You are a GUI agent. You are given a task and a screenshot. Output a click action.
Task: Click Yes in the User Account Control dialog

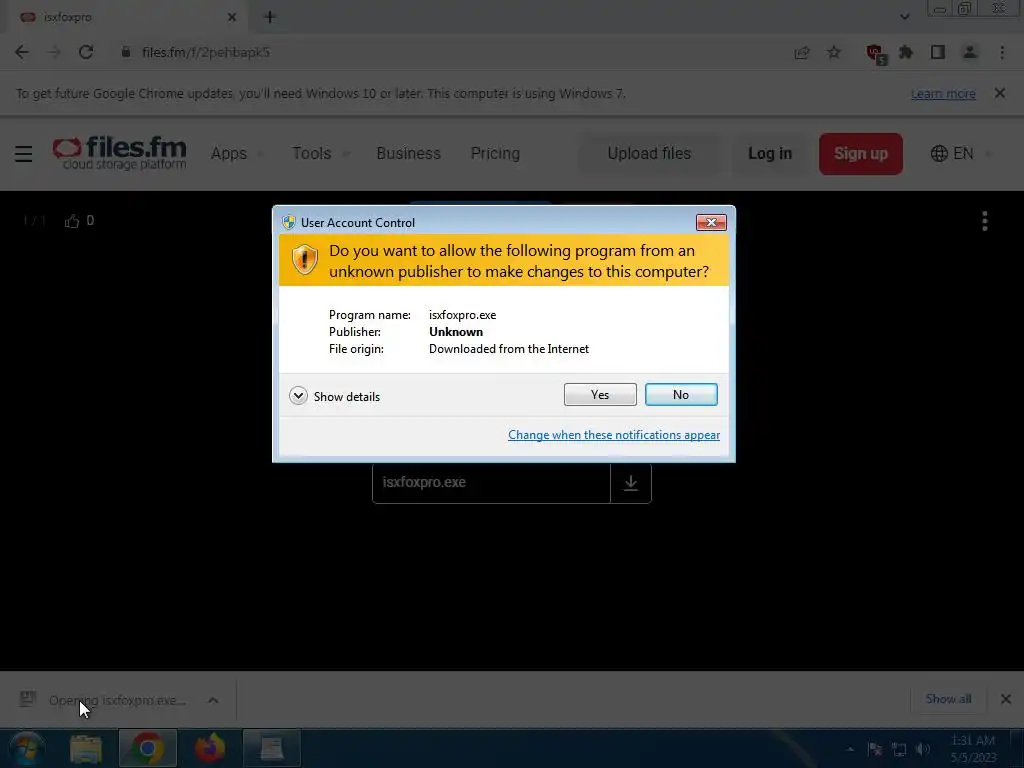(600, 394)
